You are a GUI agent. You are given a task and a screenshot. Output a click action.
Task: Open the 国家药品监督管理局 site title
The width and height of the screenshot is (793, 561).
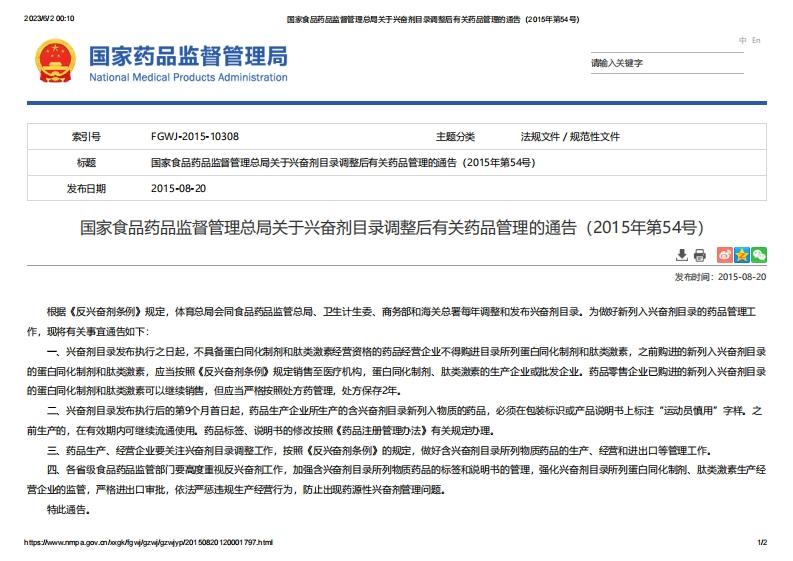(x=188, y=54)
